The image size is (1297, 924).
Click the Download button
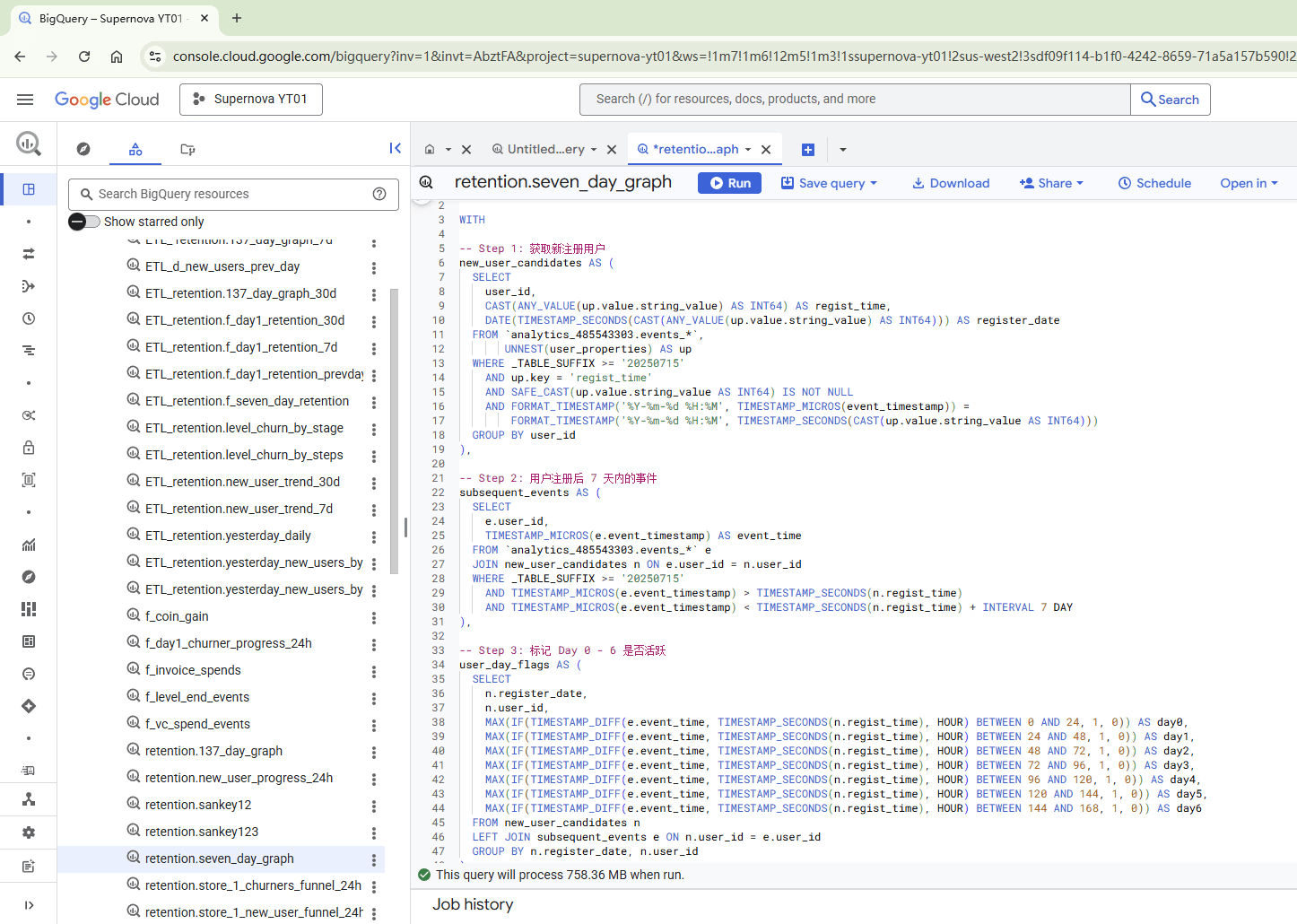coord(951,183)
